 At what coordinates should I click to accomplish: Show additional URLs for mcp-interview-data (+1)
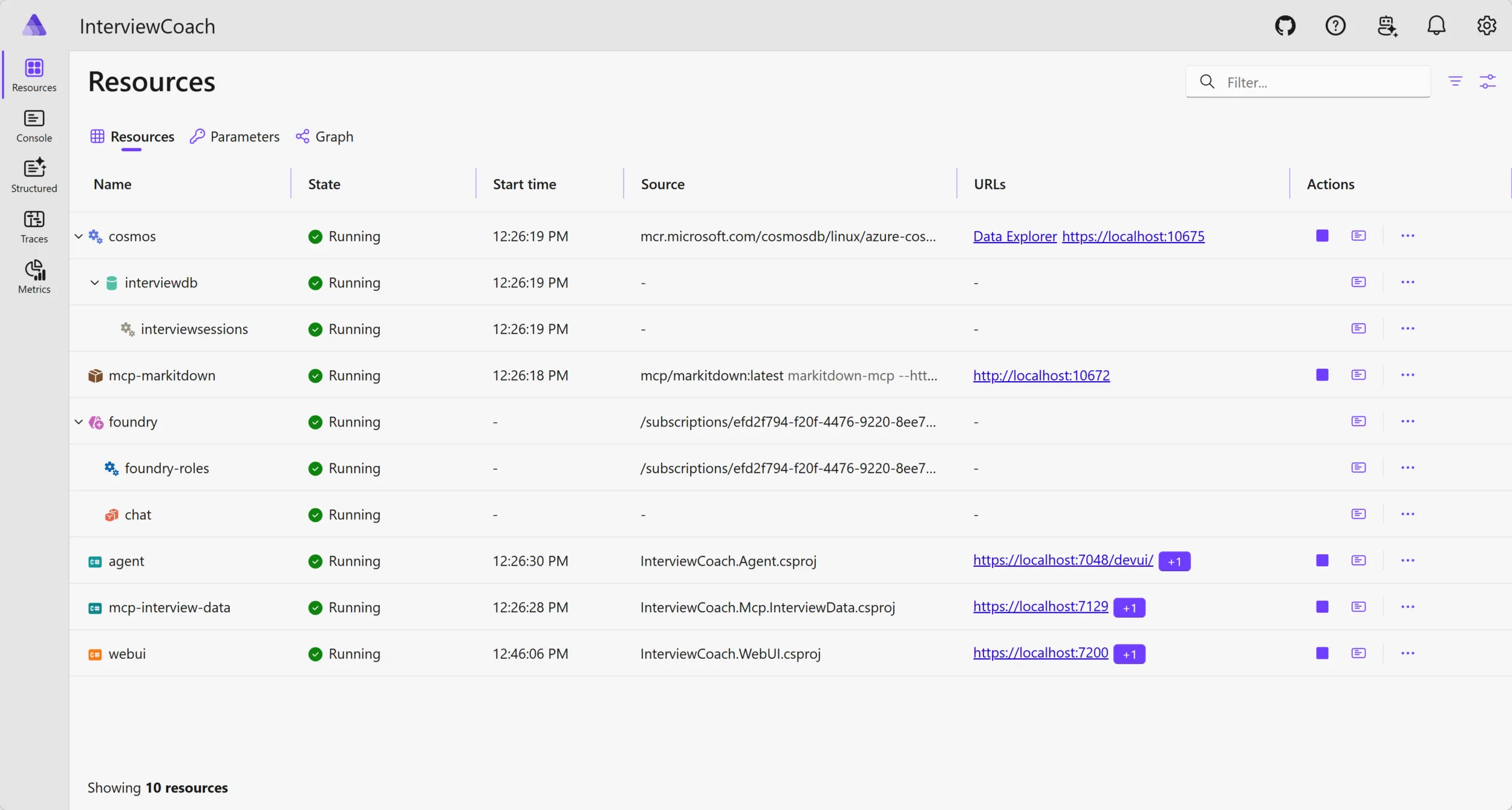coord(1129,608)
